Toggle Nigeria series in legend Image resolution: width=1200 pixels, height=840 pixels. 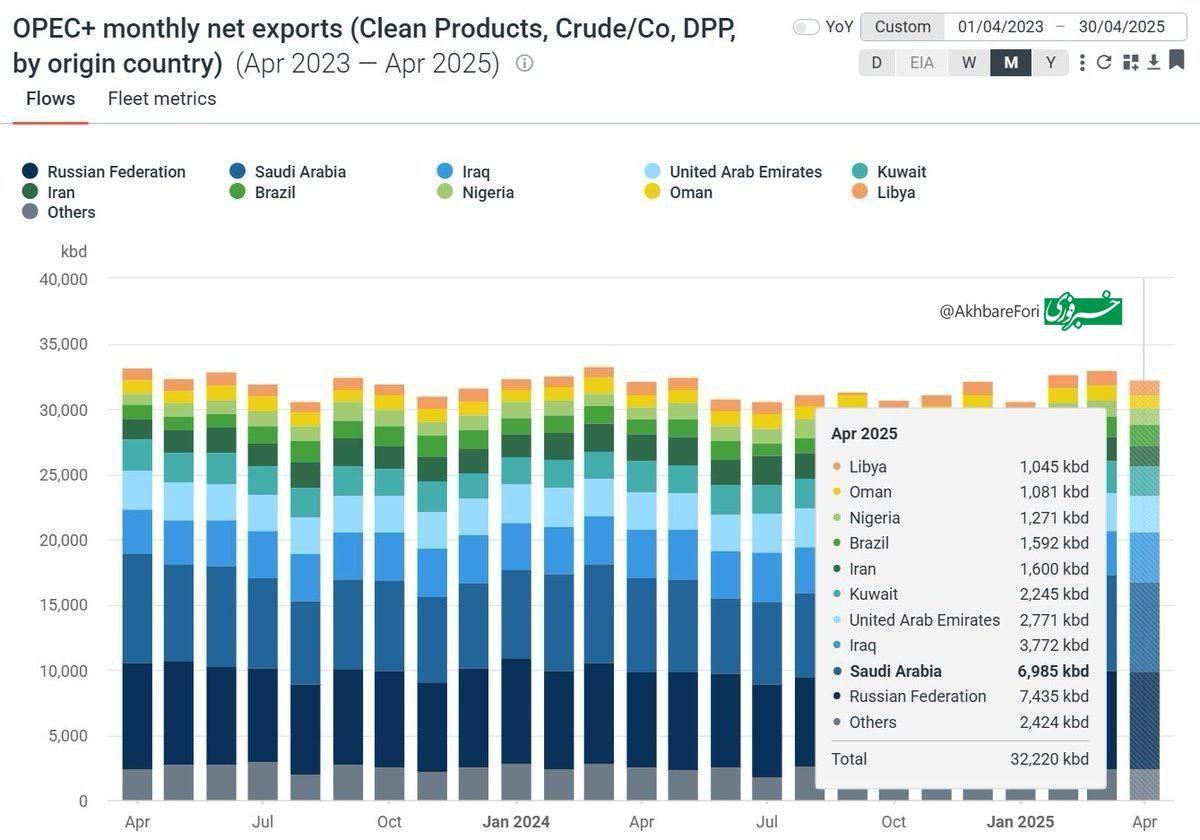pyautogui.click(x=476, y=193)
